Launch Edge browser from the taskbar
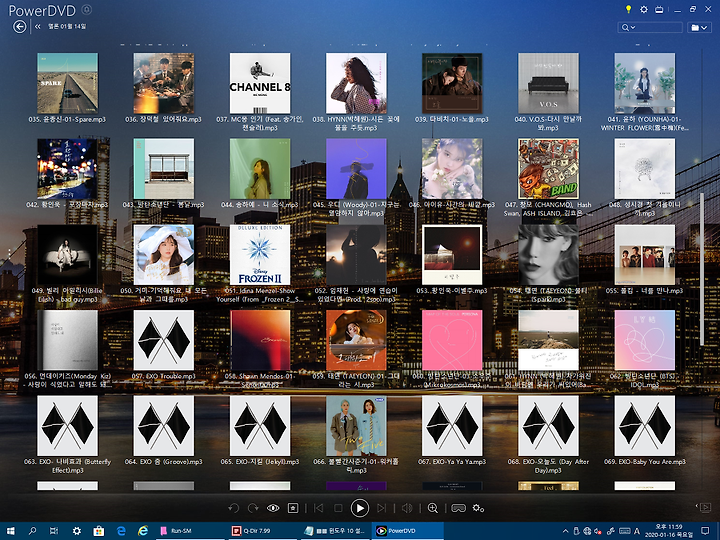The height and width of the screenshot is (540, 720). tap(121, 531)
